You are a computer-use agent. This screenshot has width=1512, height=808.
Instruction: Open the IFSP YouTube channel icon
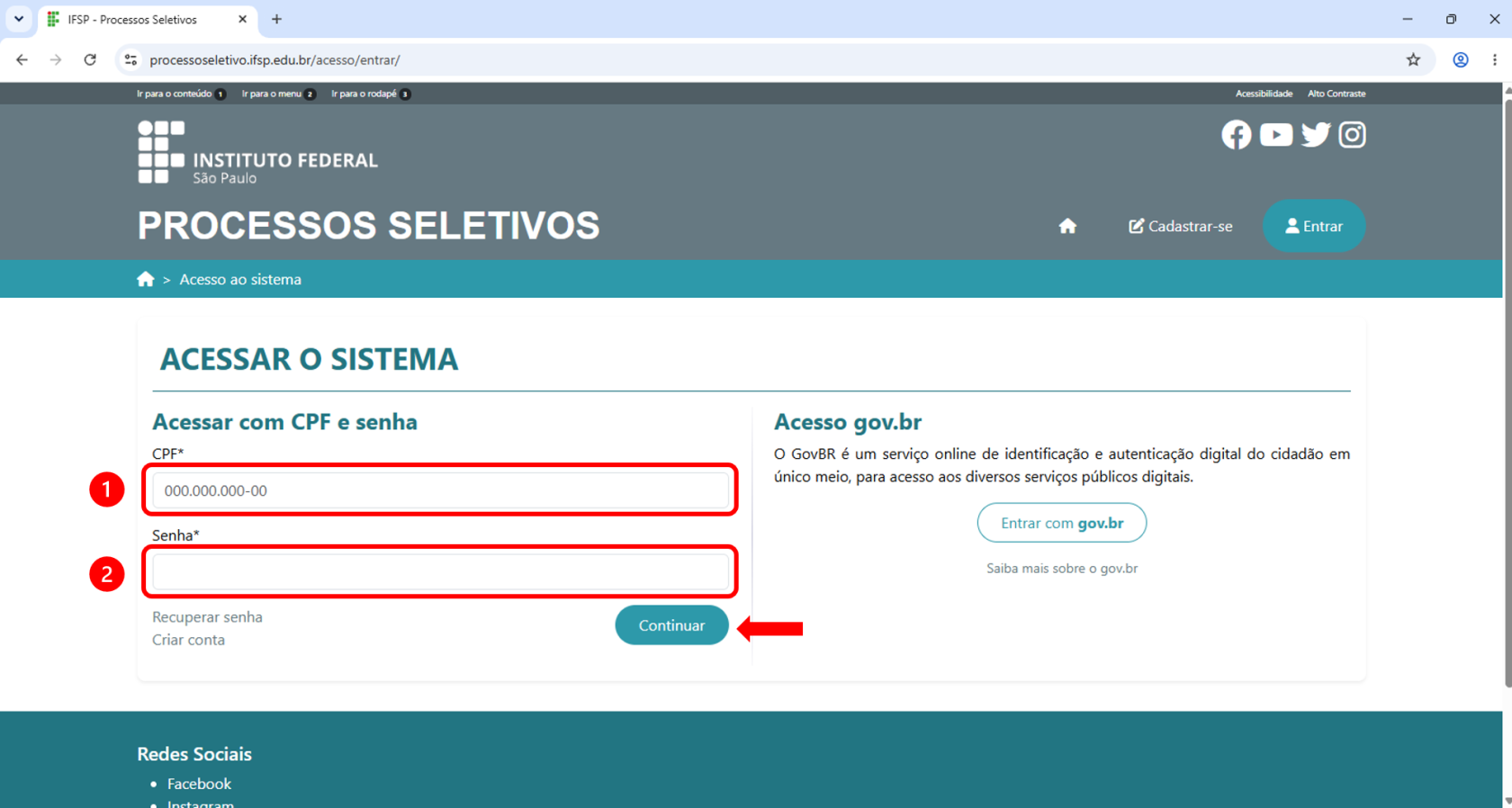coord(1275,135)
